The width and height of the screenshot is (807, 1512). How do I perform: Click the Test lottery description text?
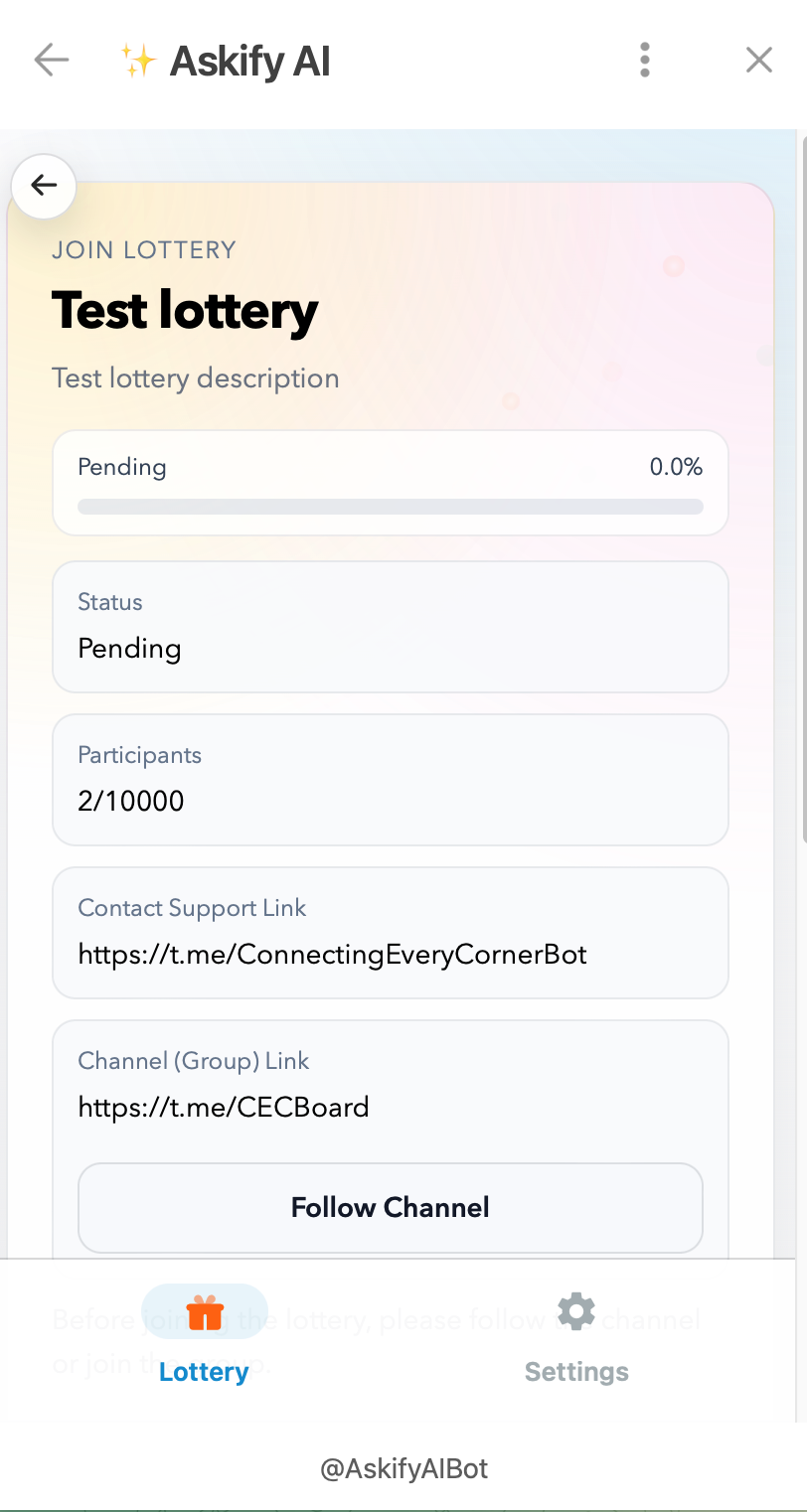196,378
